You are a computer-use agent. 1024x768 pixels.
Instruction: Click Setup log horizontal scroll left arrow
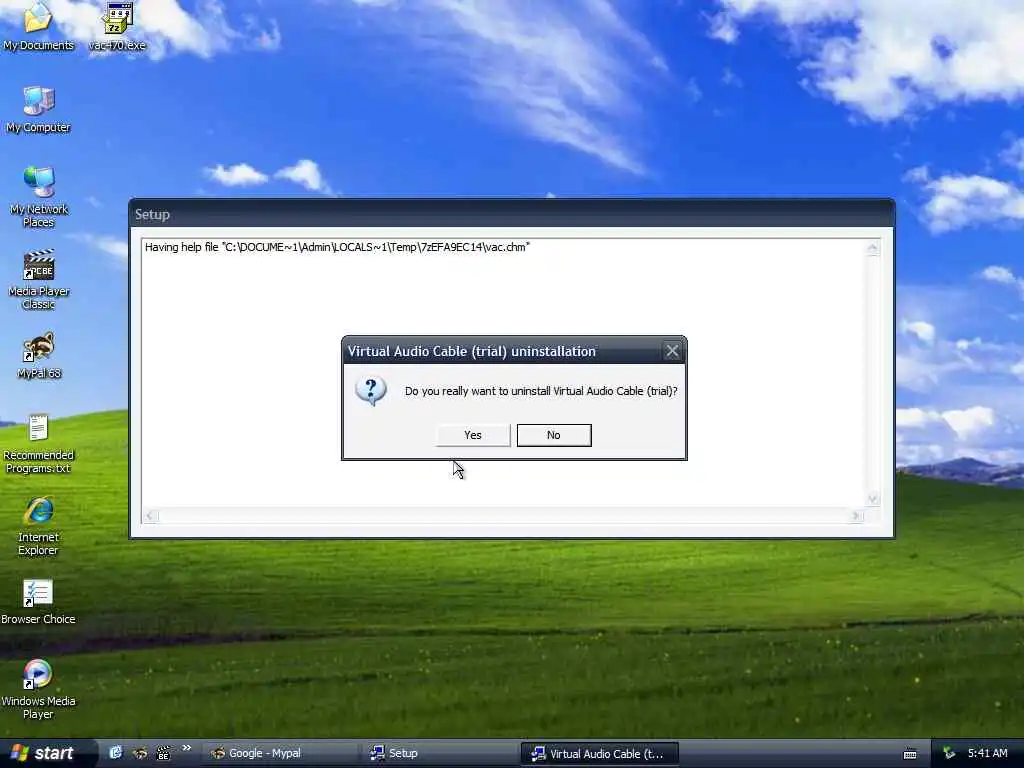[x=150, y=515]
